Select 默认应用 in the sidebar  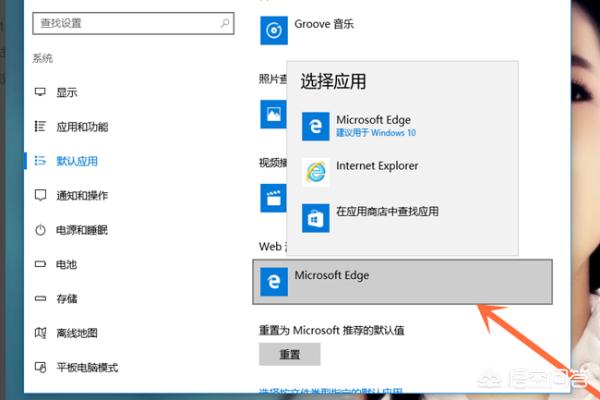tap(77, 161)
